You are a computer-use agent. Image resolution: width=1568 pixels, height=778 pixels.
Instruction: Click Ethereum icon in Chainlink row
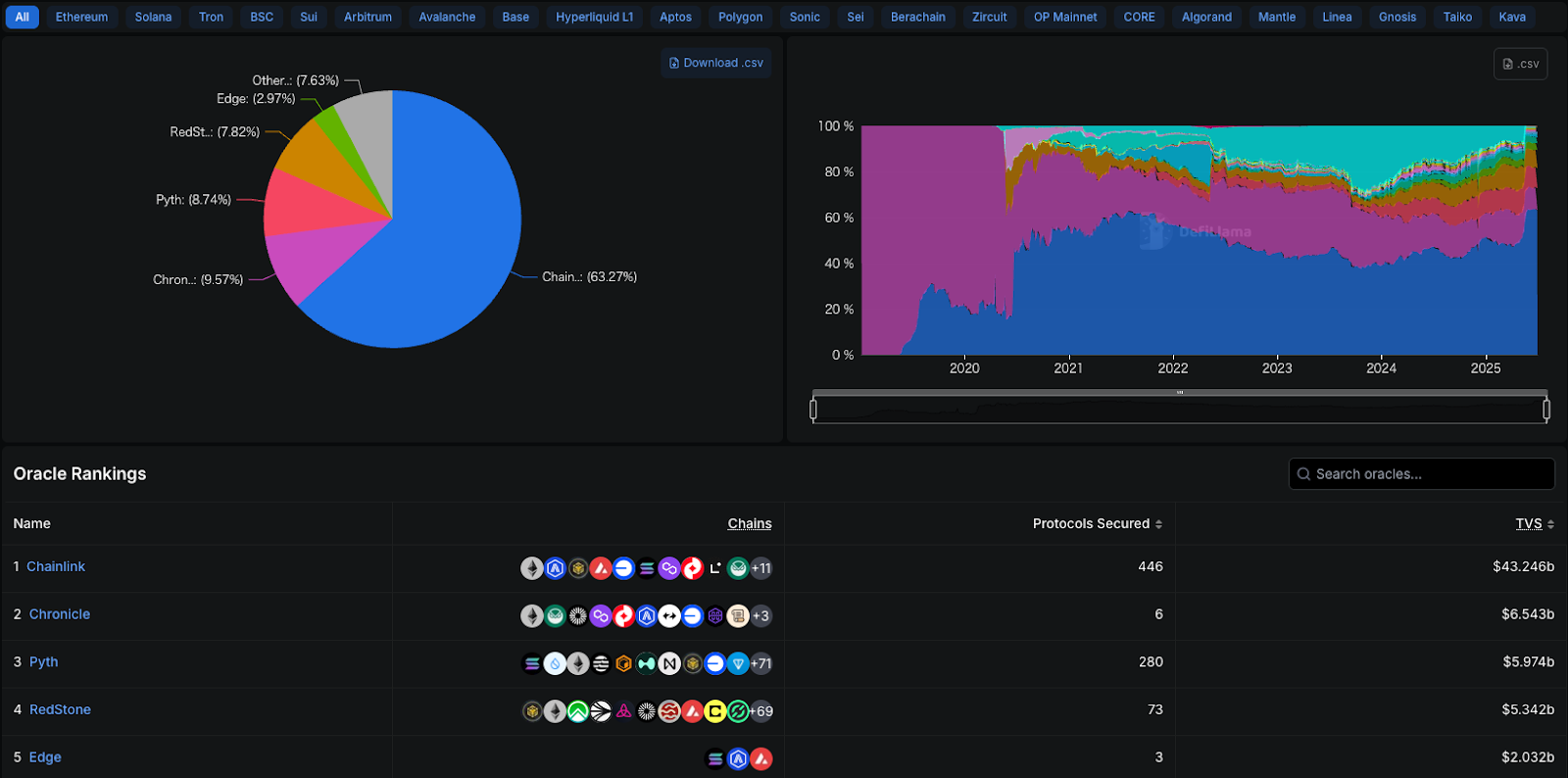click(532, 568)
